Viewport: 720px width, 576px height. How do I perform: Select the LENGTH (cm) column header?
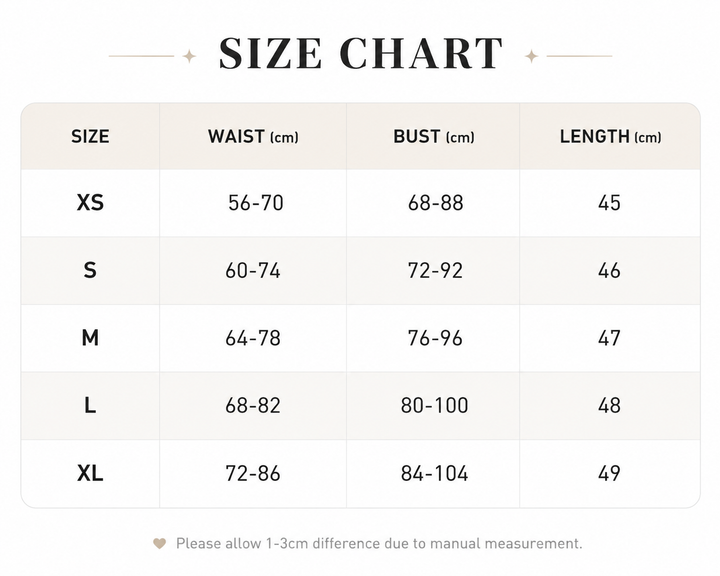point(610,137)
